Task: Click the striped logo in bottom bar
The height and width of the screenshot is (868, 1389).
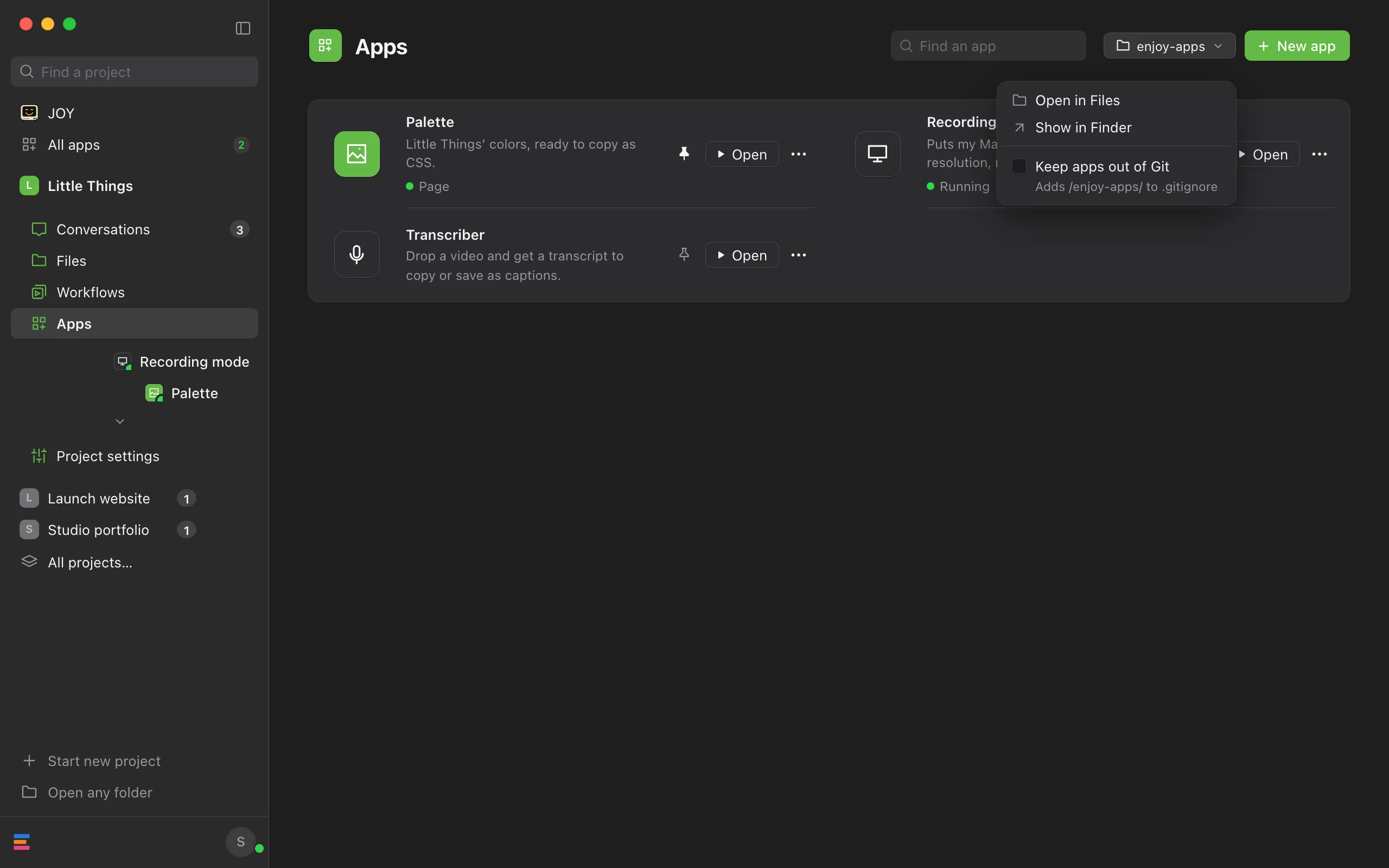Action: [x=22, y=841]
